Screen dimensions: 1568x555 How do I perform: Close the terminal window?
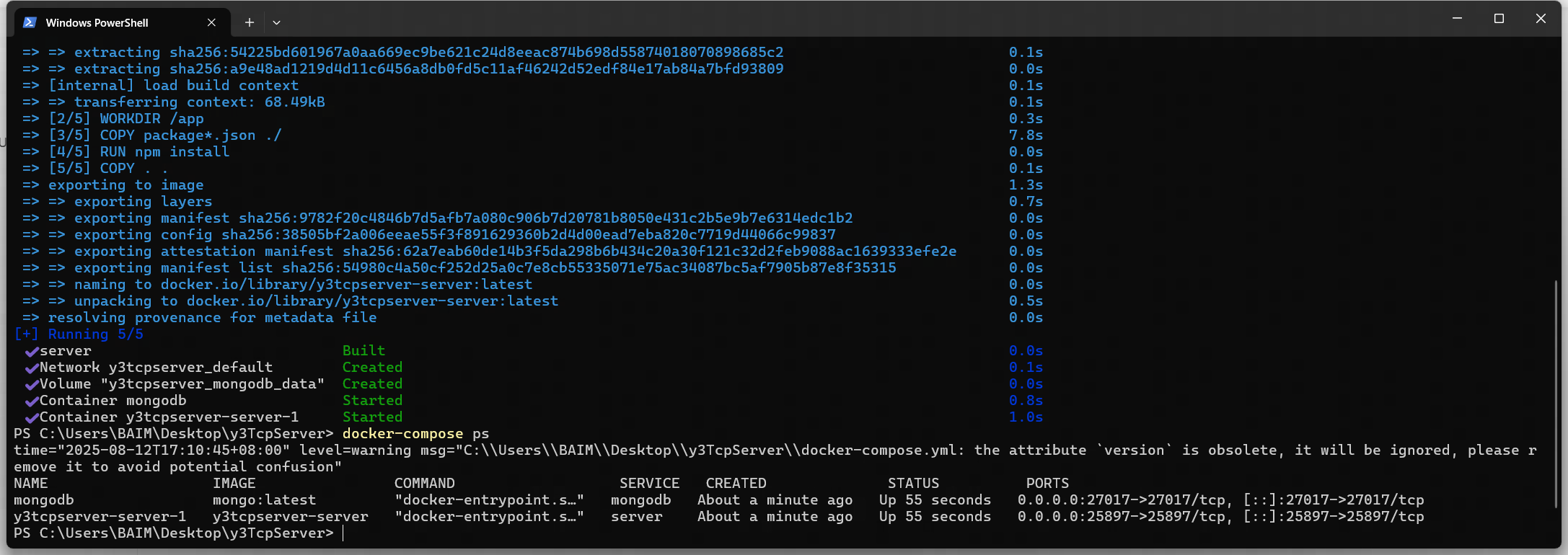coord(1541,18)
